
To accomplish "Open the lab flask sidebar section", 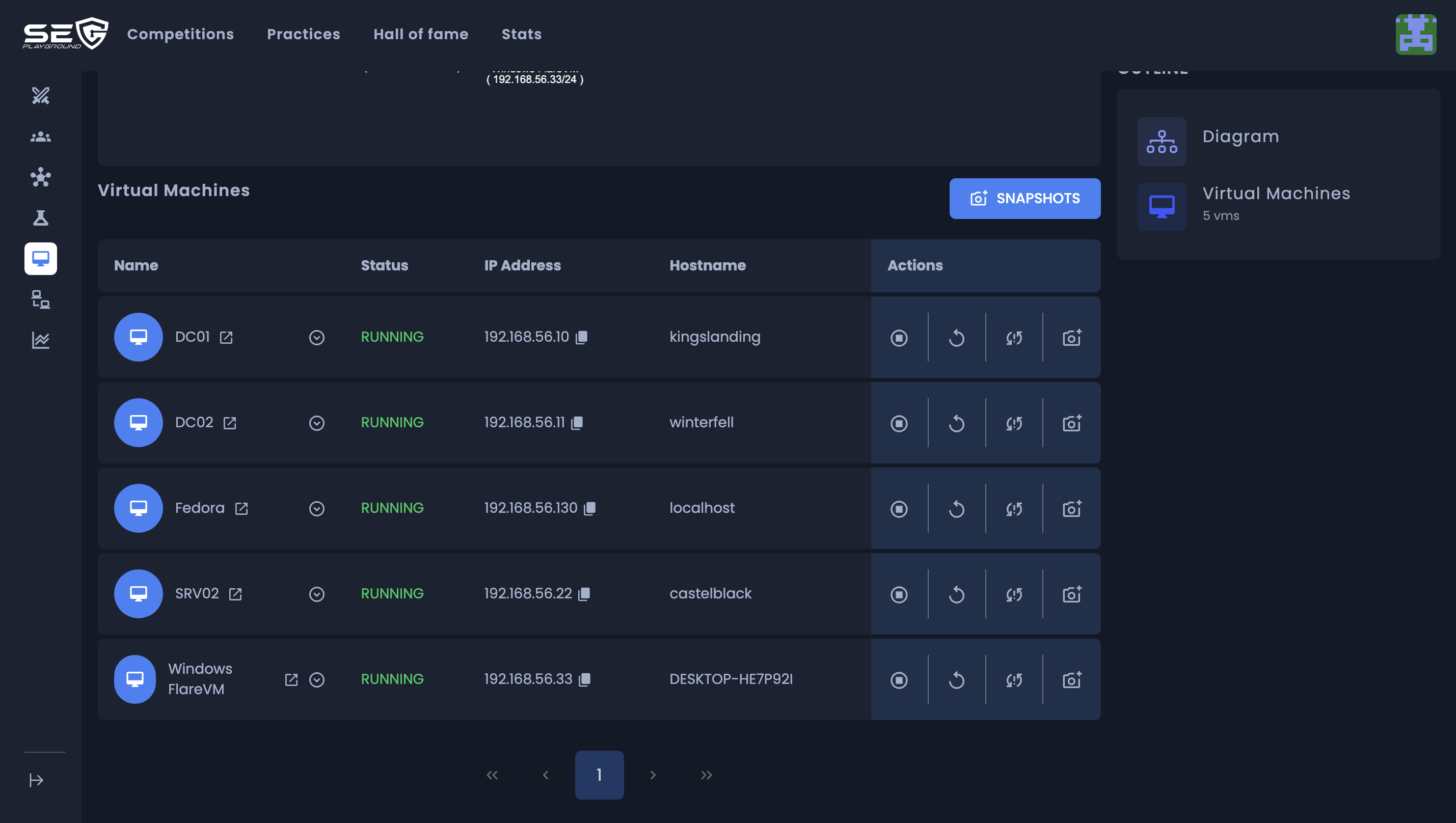I will [x=41, y=218].
